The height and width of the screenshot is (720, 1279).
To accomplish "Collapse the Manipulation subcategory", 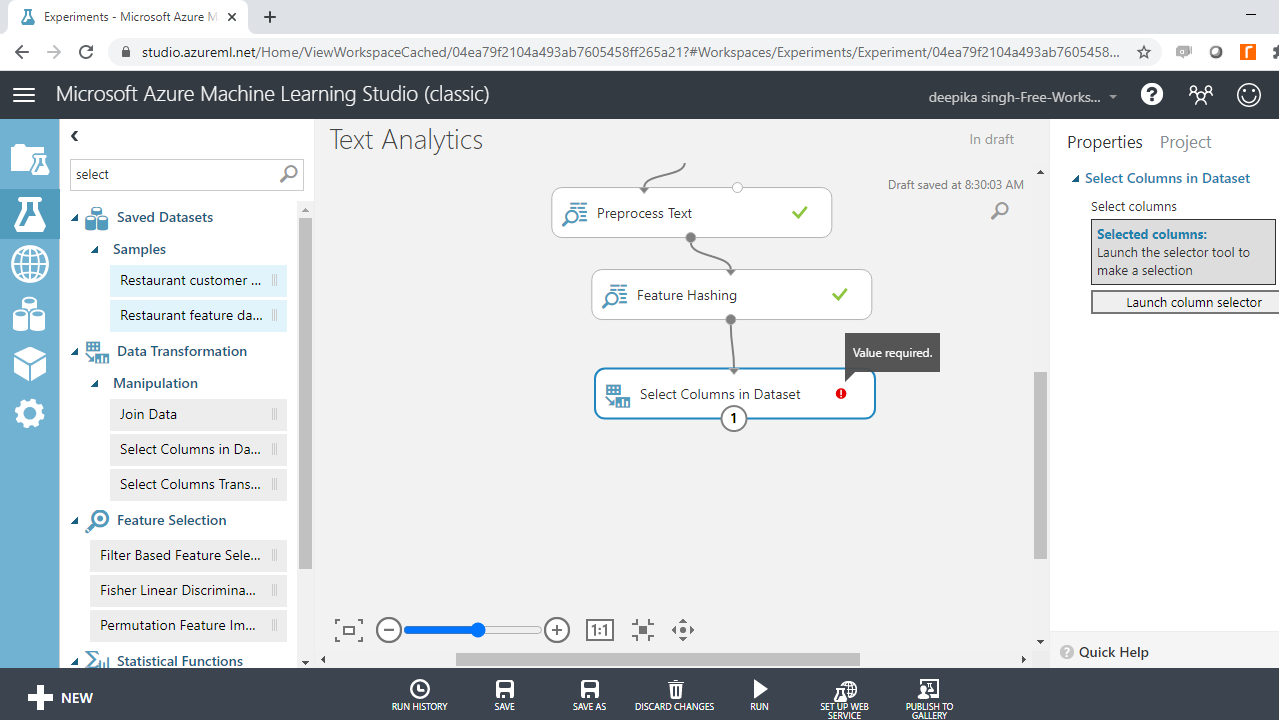I will point(94,383).
